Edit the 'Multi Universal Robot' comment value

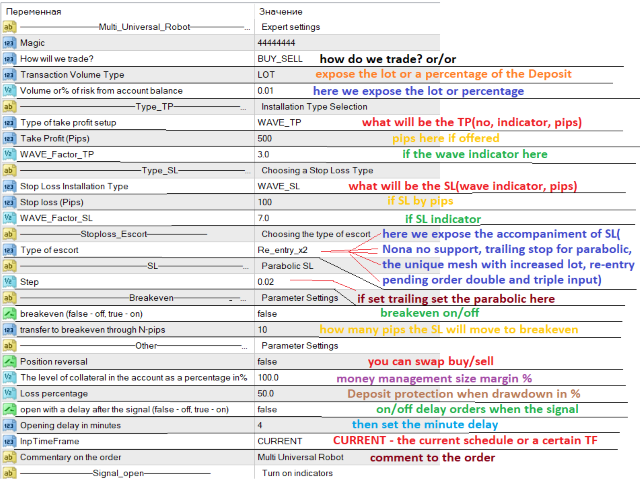coord(300,457)
